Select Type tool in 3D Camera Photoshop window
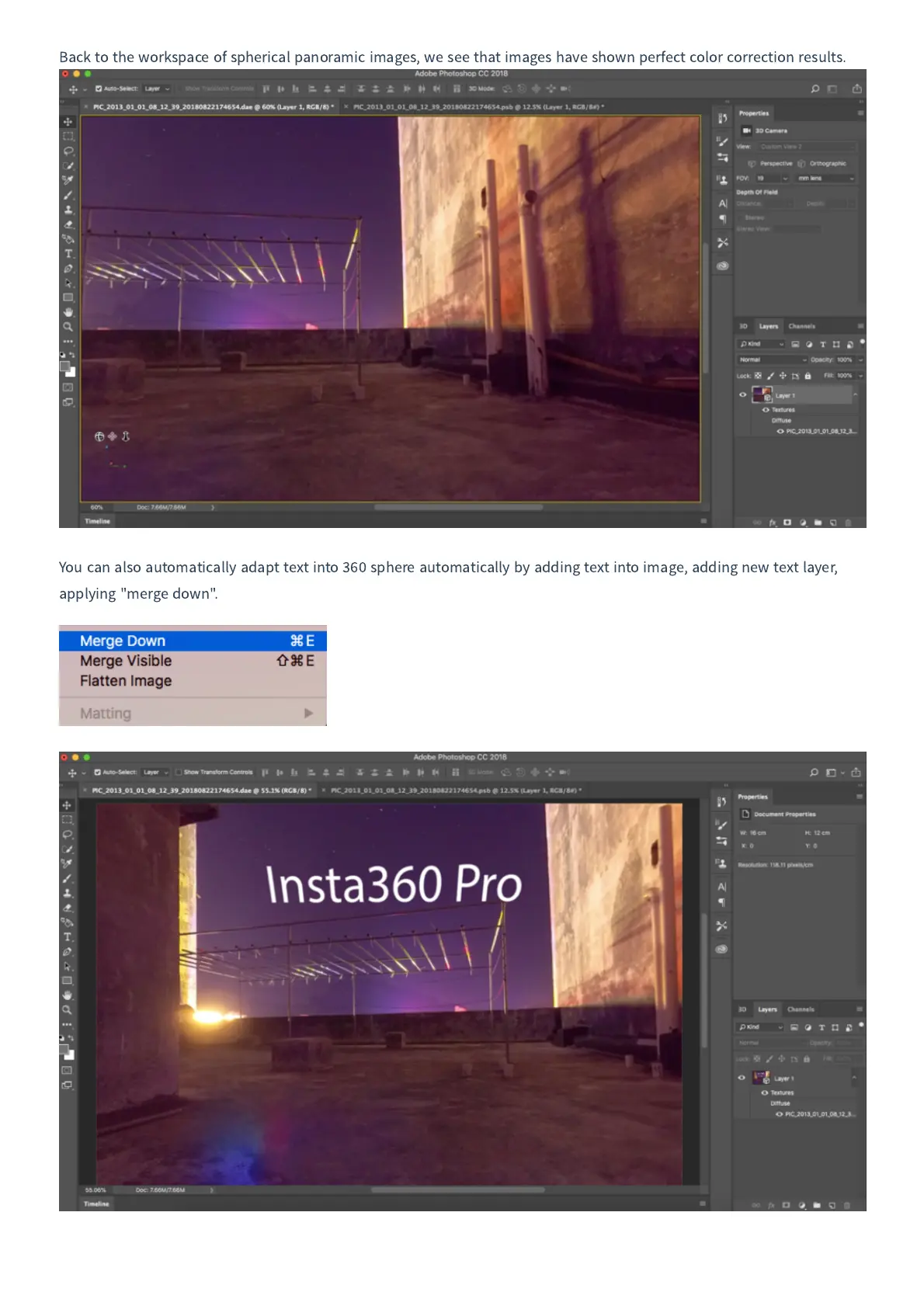Image resolution: width=924 pixels, height=1306 pixels. pos(68,253)
